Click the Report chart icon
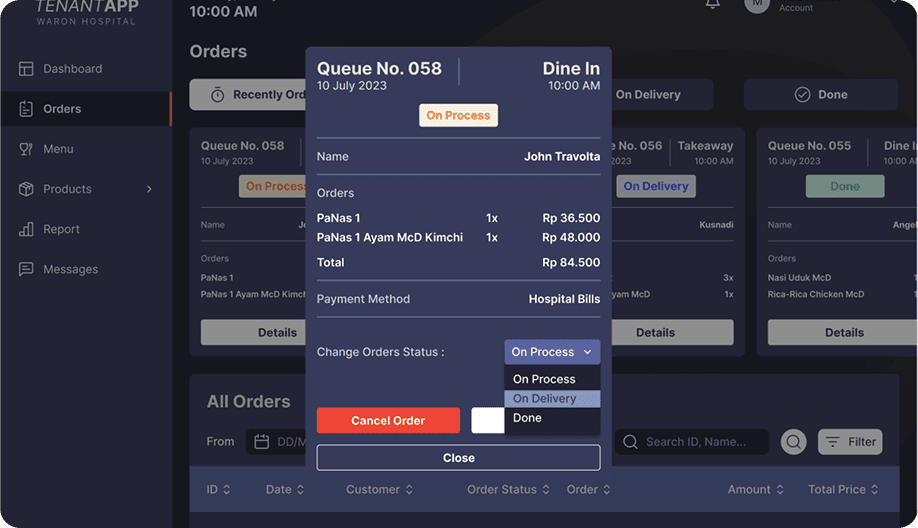The width and height of the screenshot is (918, 528). coord(26,229)
